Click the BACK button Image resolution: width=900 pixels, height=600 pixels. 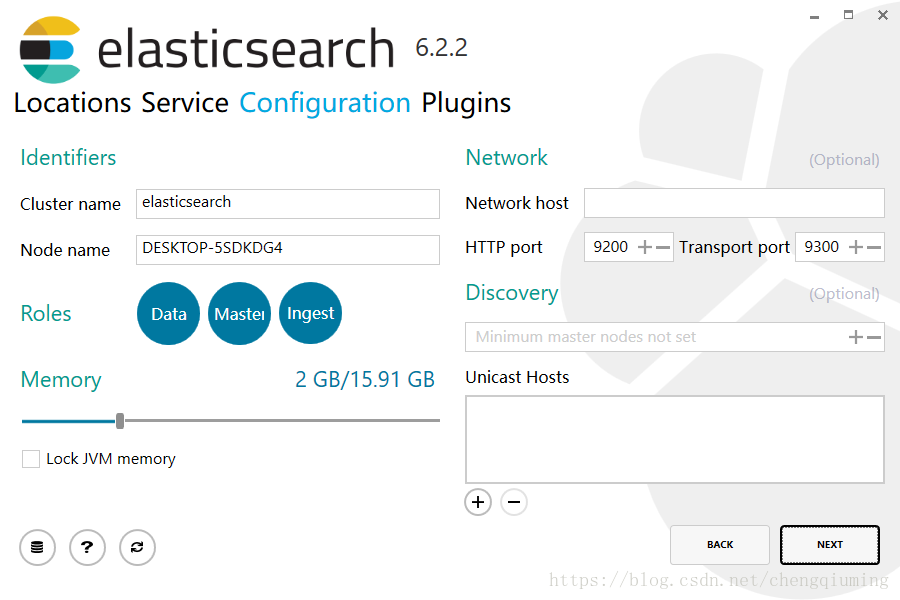[720, 545]
